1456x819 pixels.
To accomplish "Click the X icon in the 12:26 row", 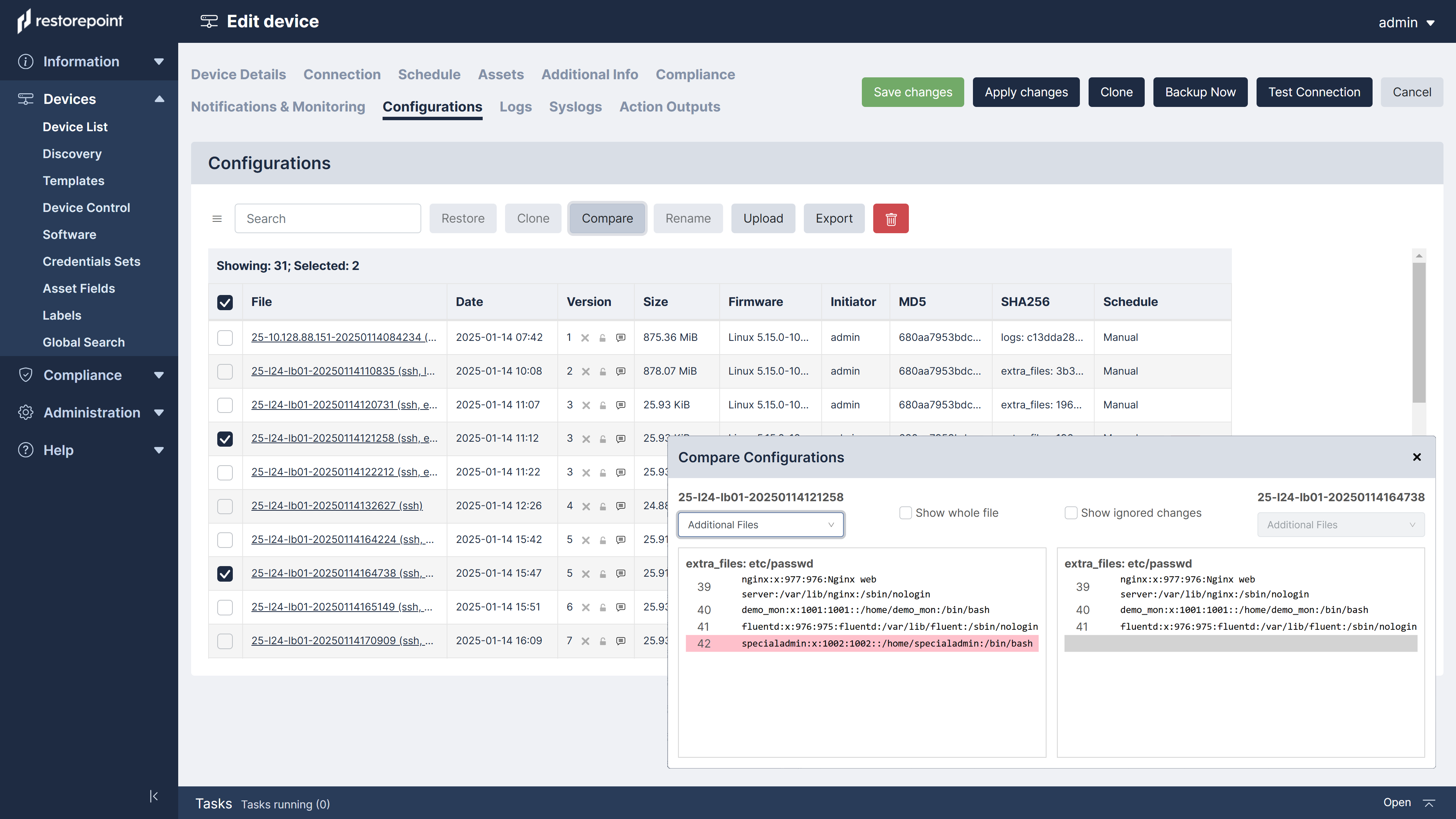I will [586, 507].
